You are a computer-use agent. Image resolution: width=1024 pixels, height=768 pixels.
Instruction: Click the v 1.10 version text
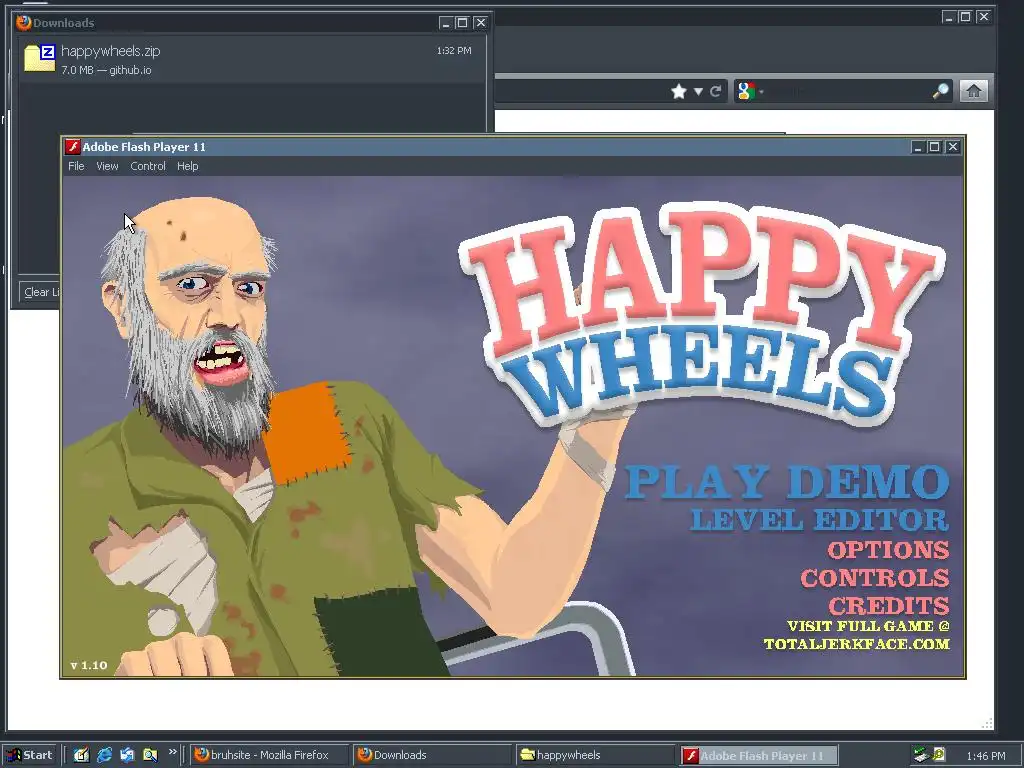click(89, 665)
